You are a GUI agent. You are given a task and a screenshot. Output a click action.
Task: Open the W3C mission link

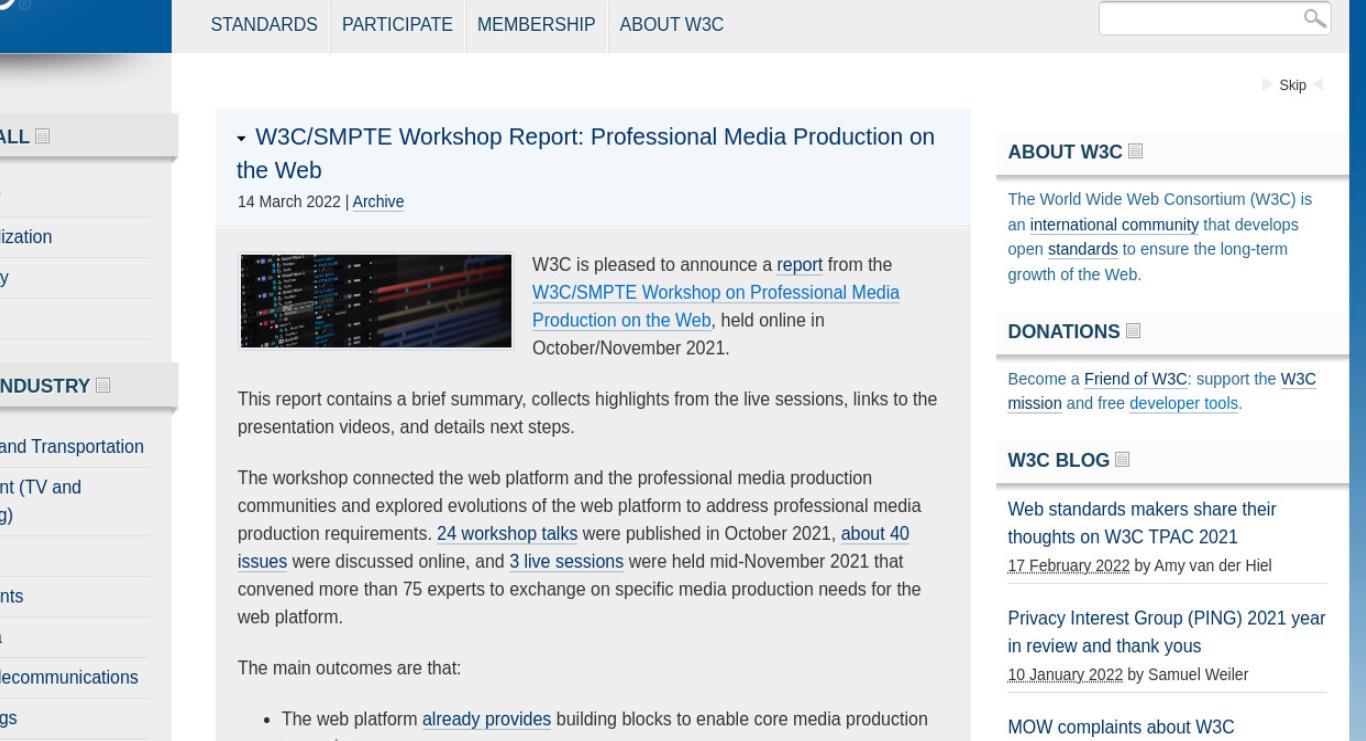coord(1162,391)
